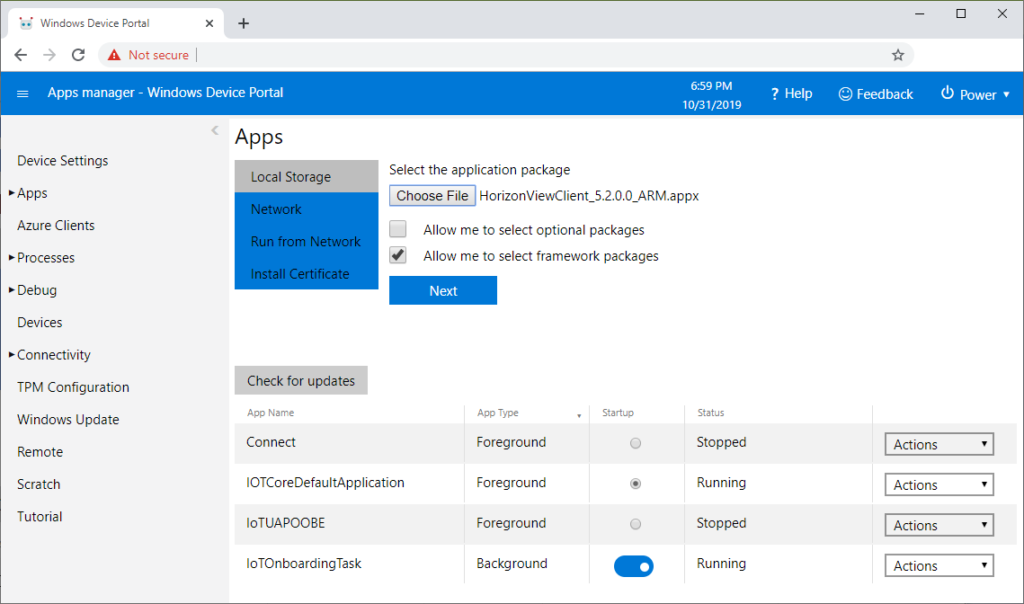Screen dimensions: 1024x604
Task: Open the Actions dropdown for Connect
Action: click(x=939, y=444)
